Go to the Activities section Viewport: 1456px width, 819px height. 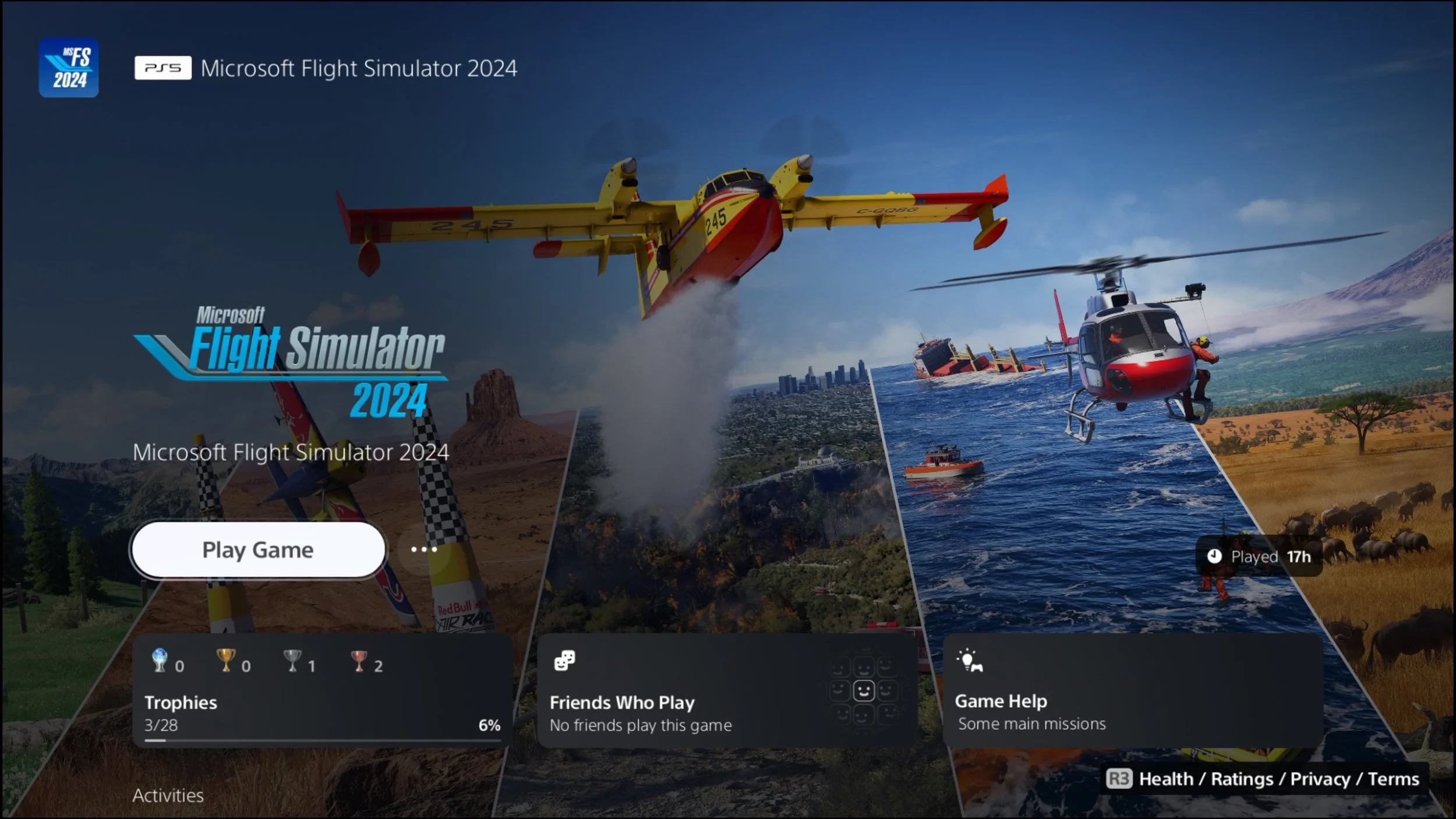pos(168,795)
